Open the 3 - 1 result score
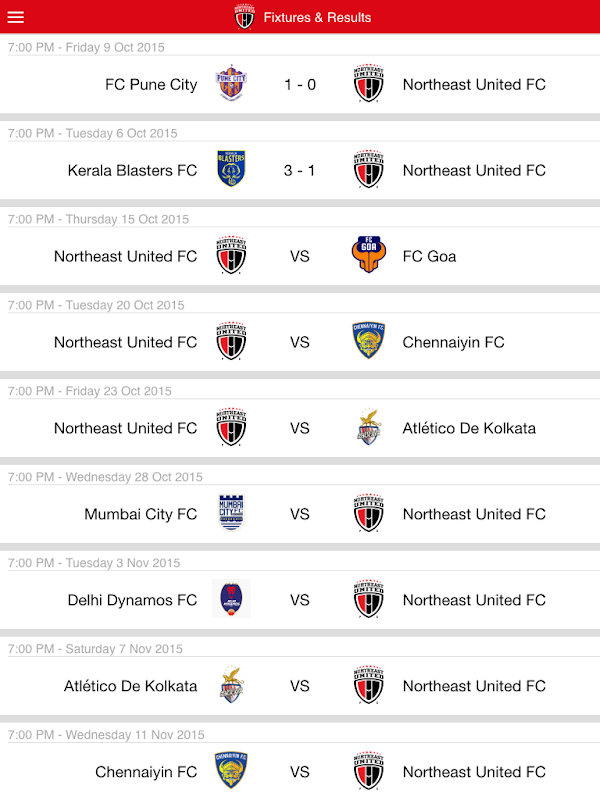This screenshot has height=800, width=600. pyautogui.click(x=300, y=171)
